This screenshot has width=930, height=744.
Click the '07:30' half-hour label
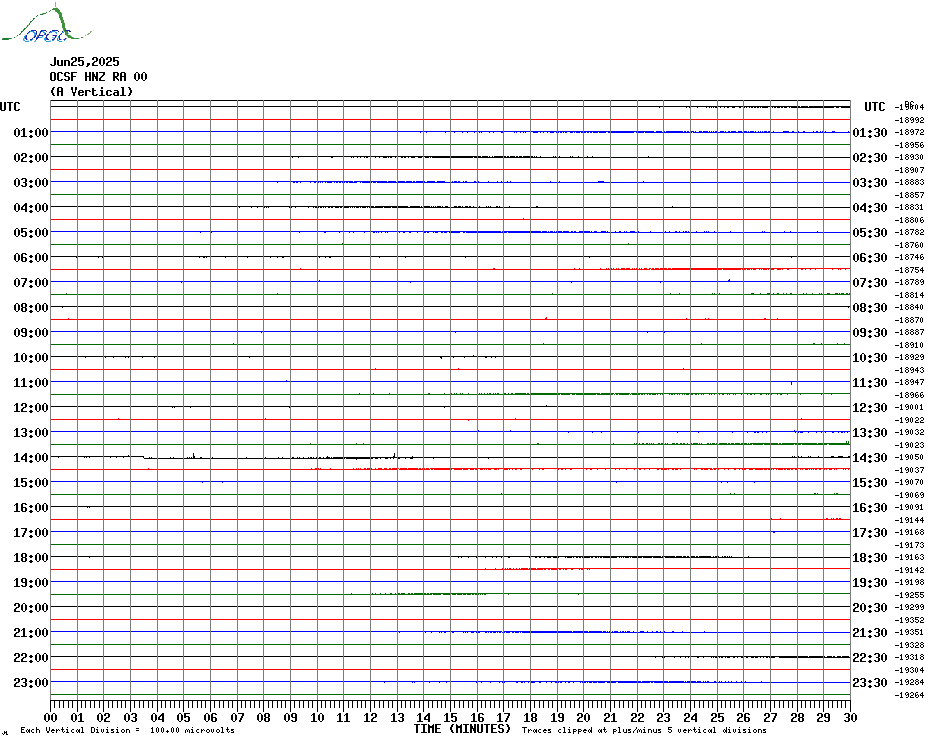coord(870,282)
